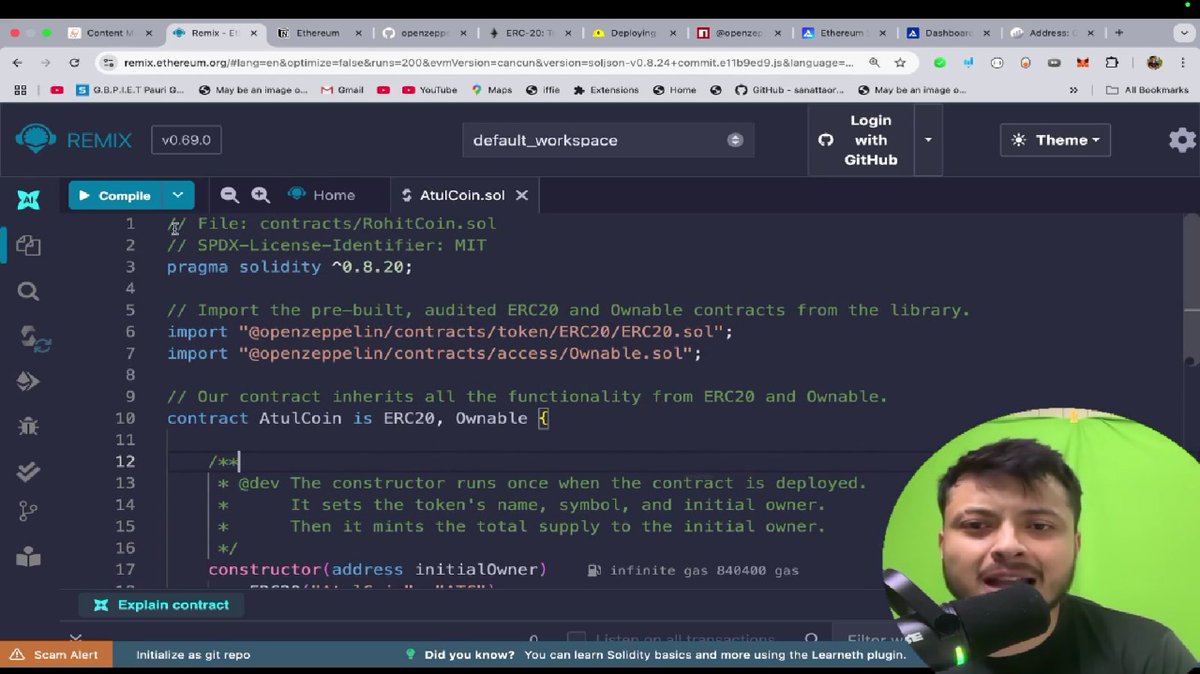Viewport: 1200px width, 674px height.
Task: Open the All Bookmarks folder
Action: point(1150,90)
